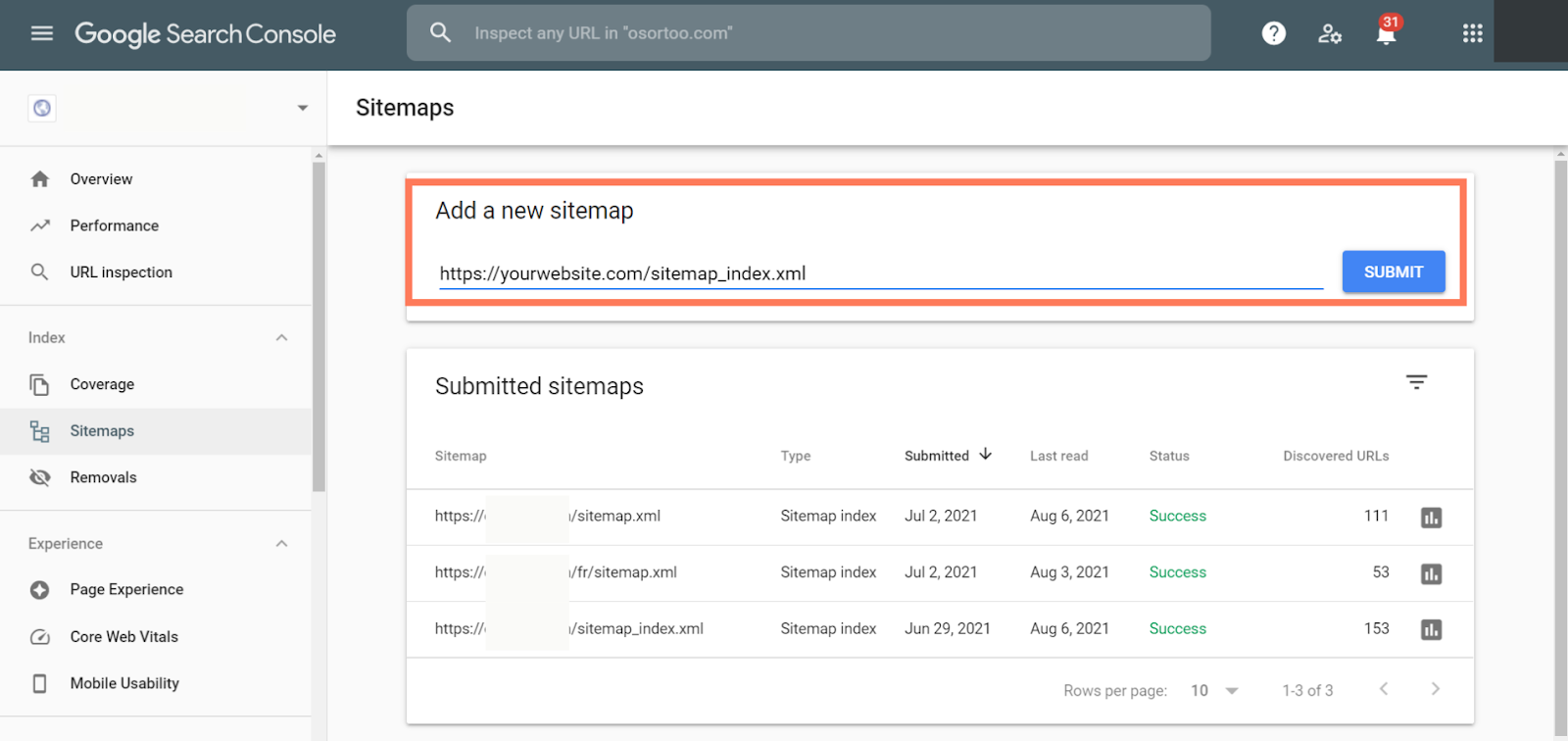Click the sitemap URL input field
1568x741 pixels.
pyautogui.click(x=880, y=273)
